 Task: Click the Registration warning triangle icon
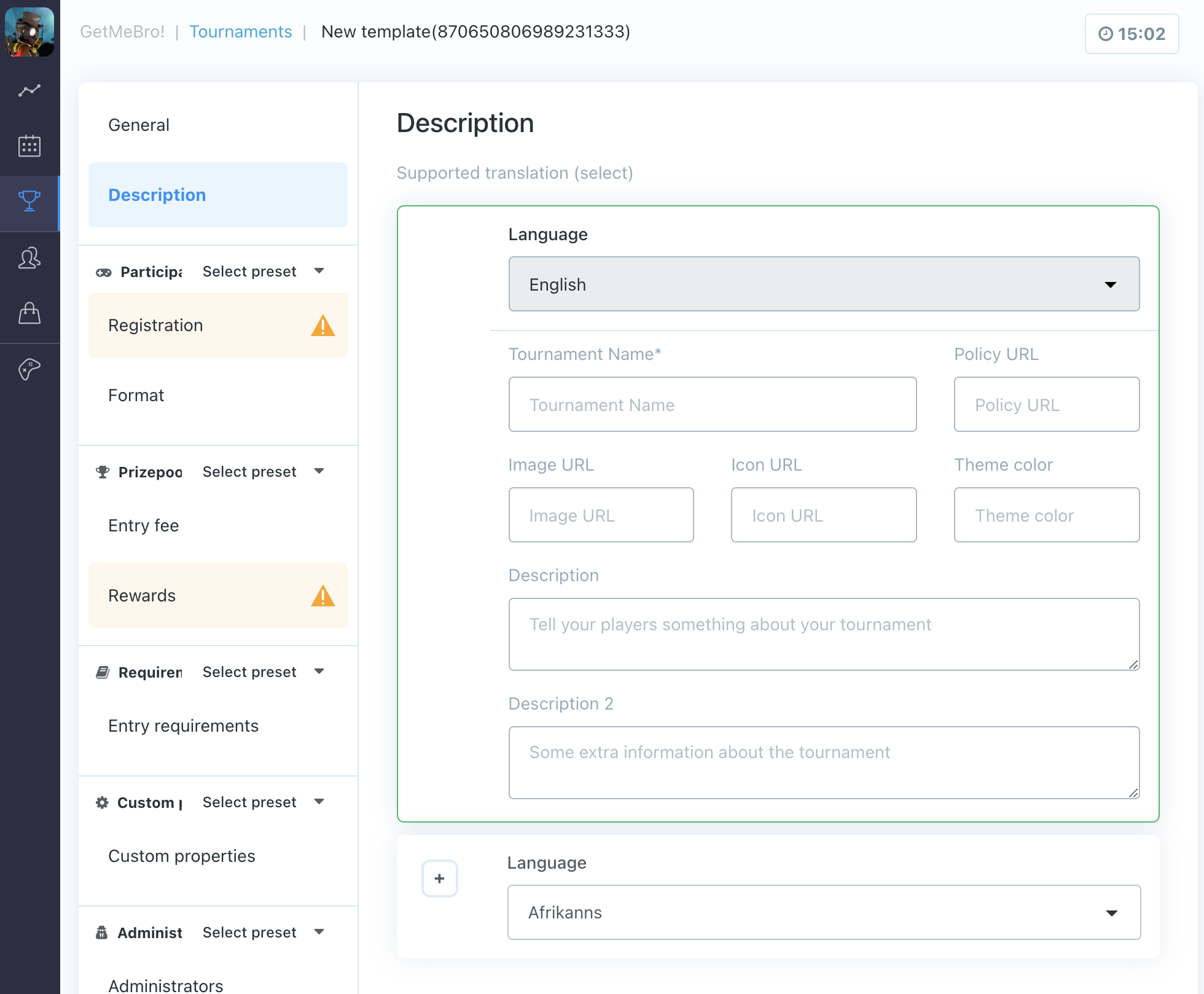click(322, 326)
